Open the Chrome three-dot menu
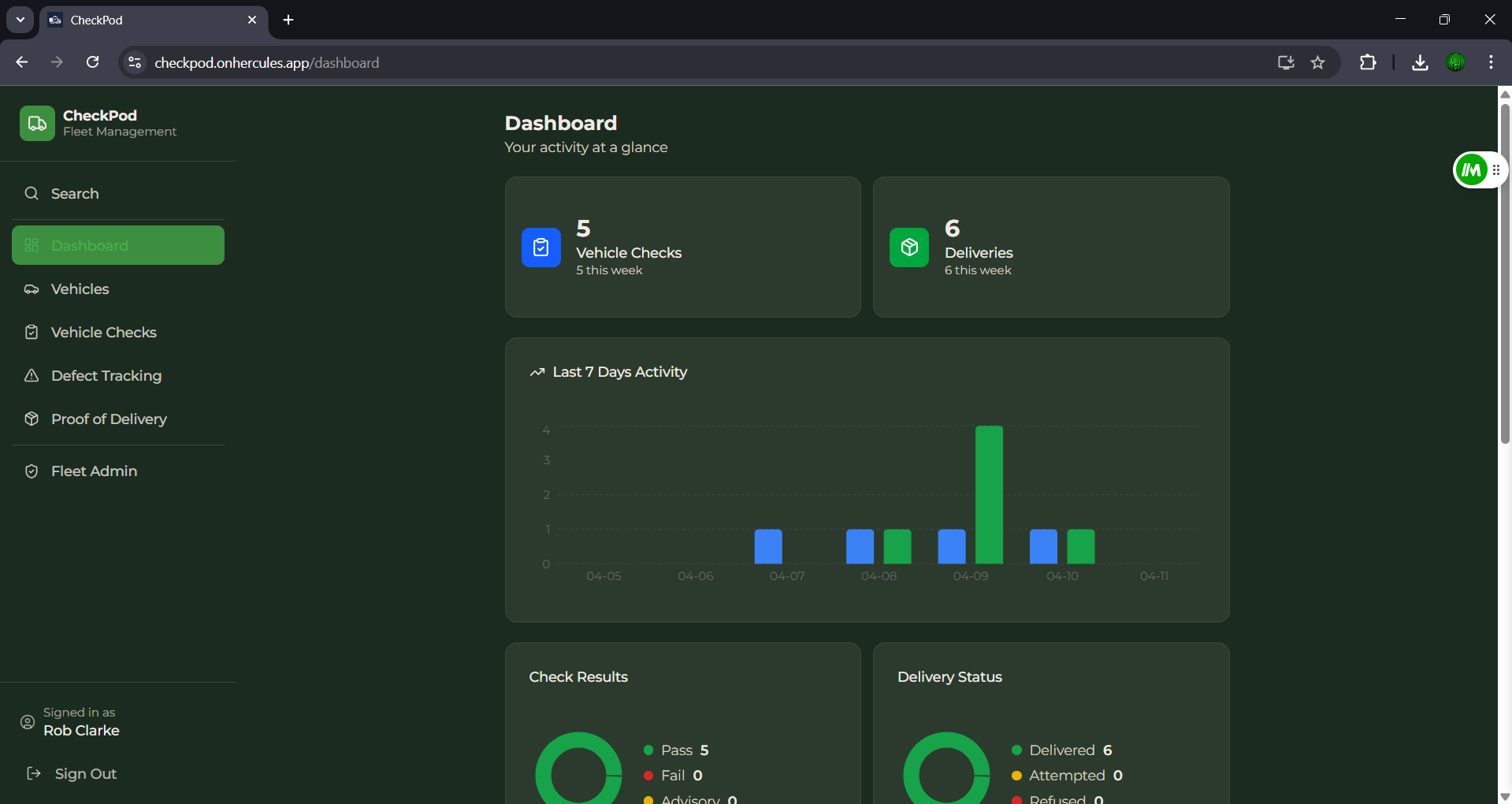This screenshot has height=804, width=1512. pos(1491,62)
